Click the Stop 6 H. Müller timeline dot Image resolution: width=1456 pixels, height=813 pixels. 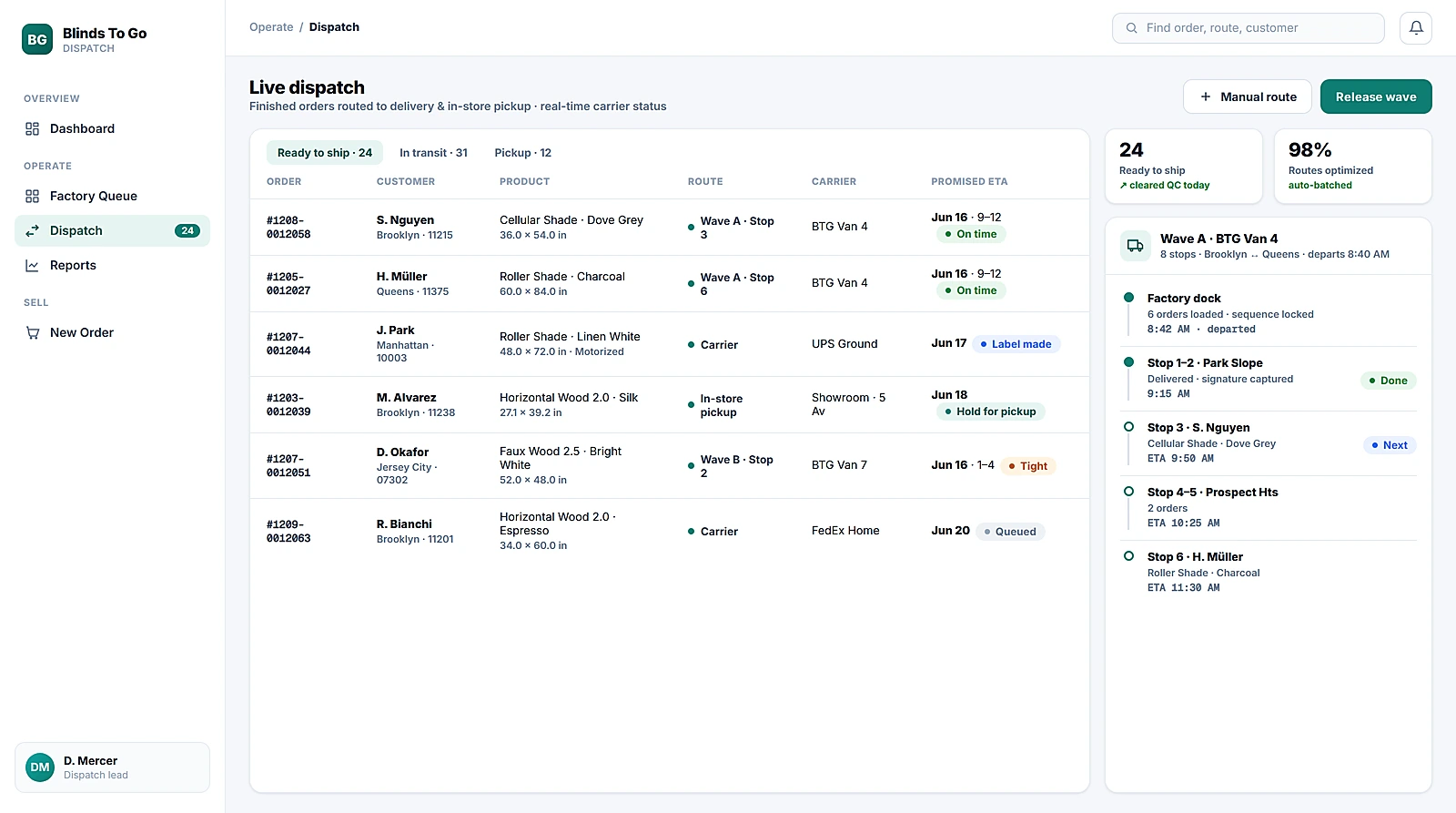click(x=1128, y=556)
